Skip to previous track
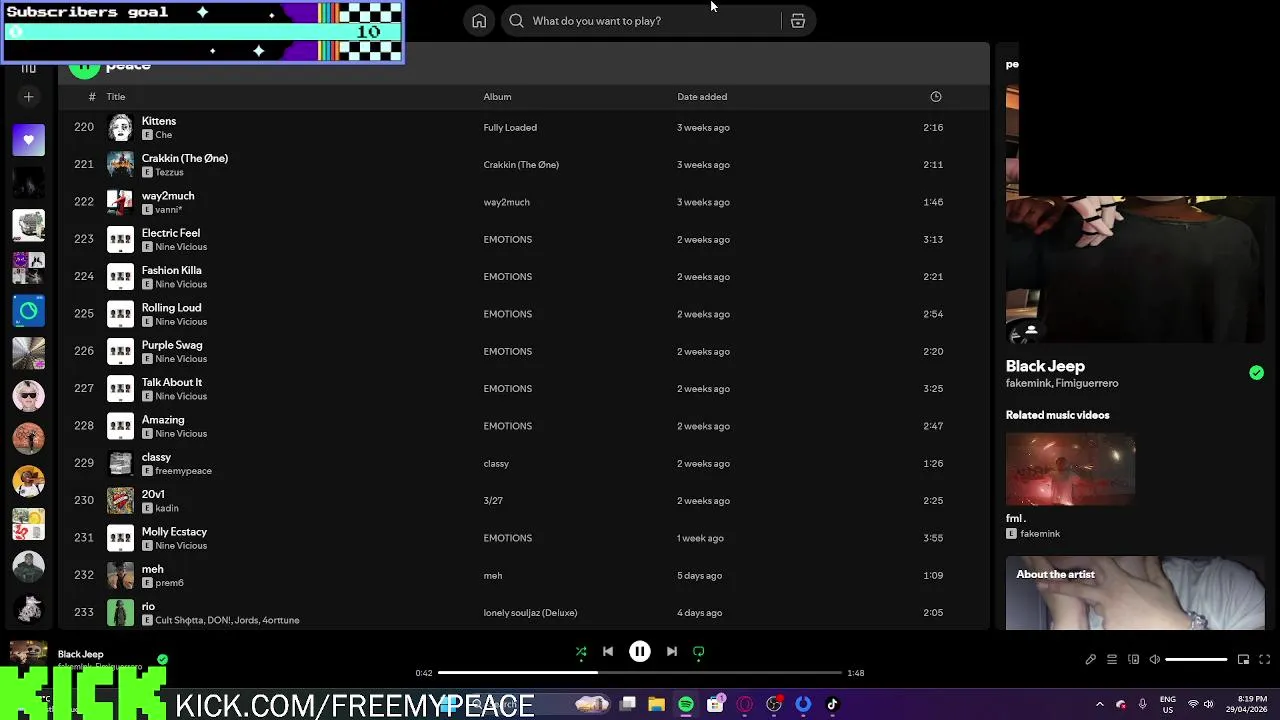The image size is (1280, 720). pos(608,652)
